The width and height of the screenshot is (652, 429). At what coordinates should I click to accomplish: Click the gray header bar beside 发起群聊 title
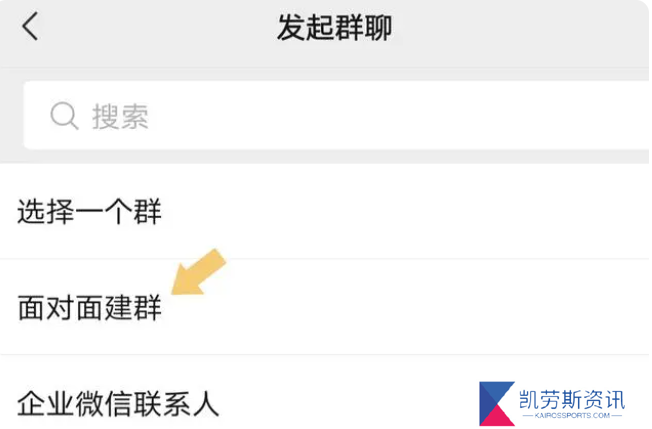click(520, 27)
